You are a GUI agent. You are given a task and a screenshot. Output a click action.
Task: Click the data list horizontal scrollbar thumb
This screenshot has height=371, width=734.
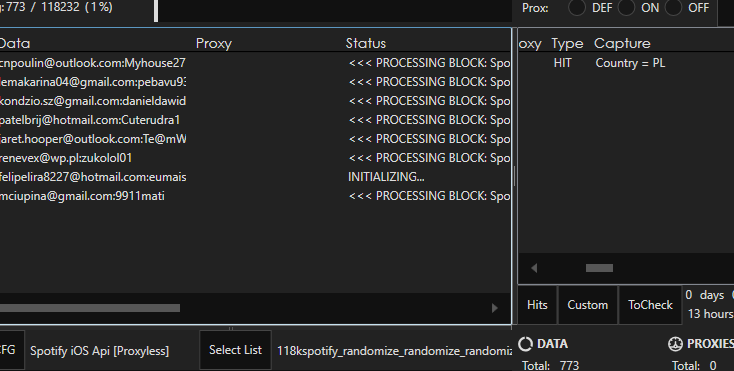90,308
